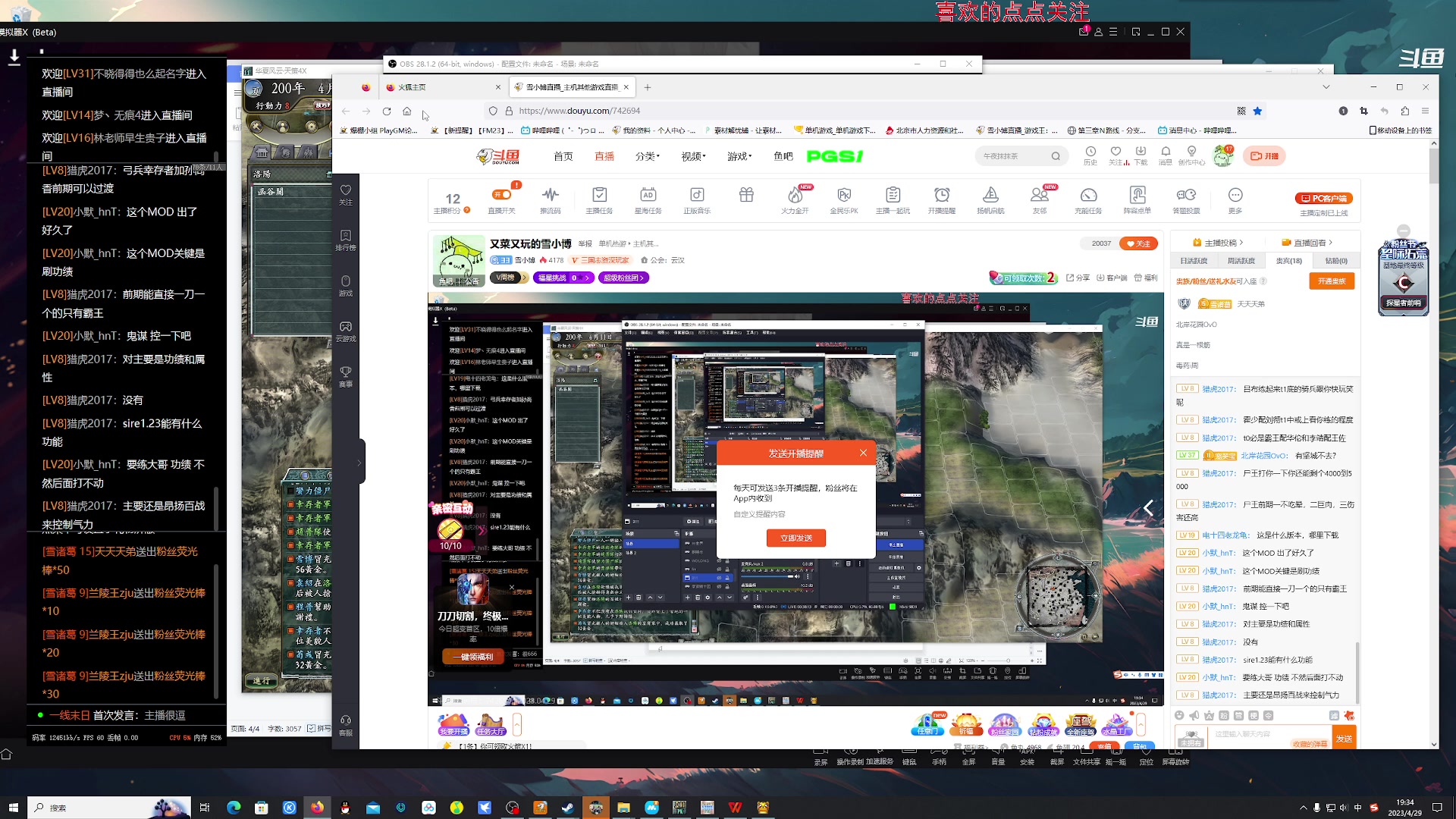Open the 主播任务 task icon
This screenshot has height=819, width=1456.
click(x=599, y=195)
